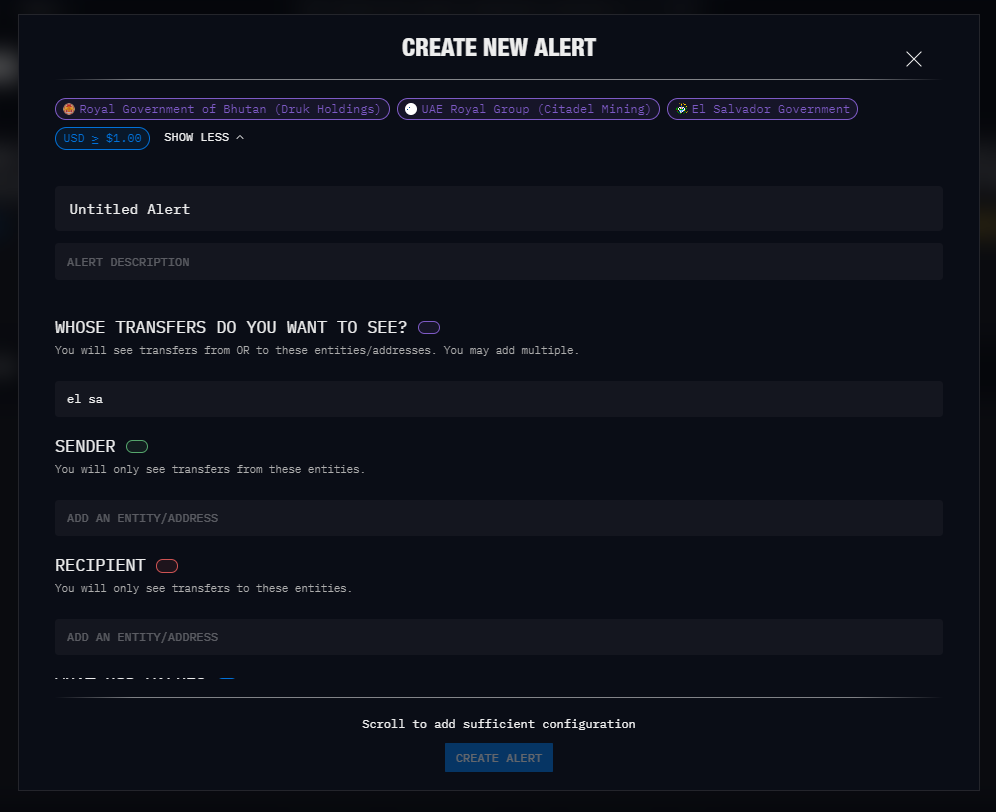Click the sender ADD AN ENTITY/ADDRESS field
The width and height of the screenshot is (996, 812).
498,517
